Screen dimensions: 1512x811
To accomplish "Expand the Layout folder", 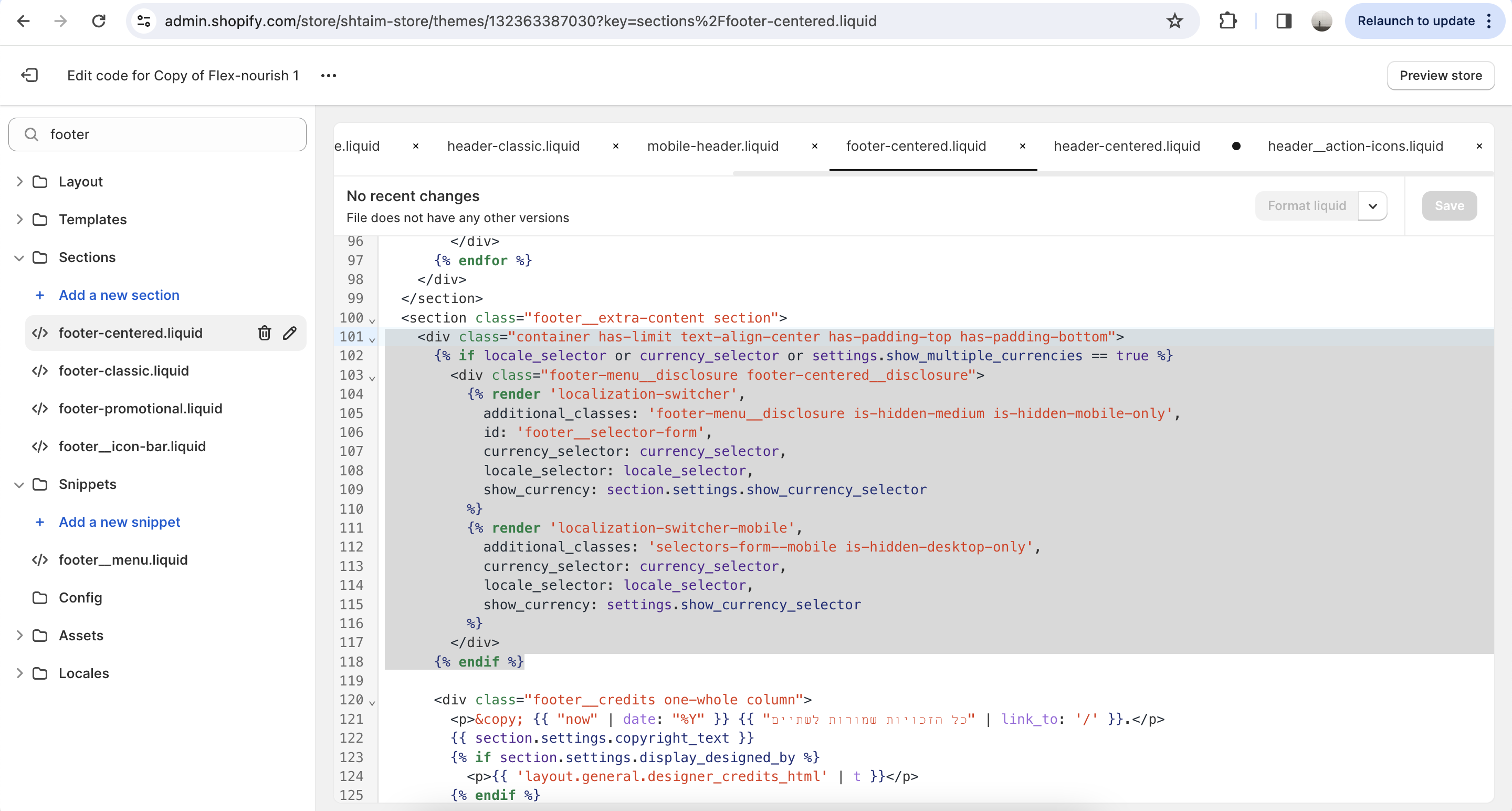I will tap(19, 181).
